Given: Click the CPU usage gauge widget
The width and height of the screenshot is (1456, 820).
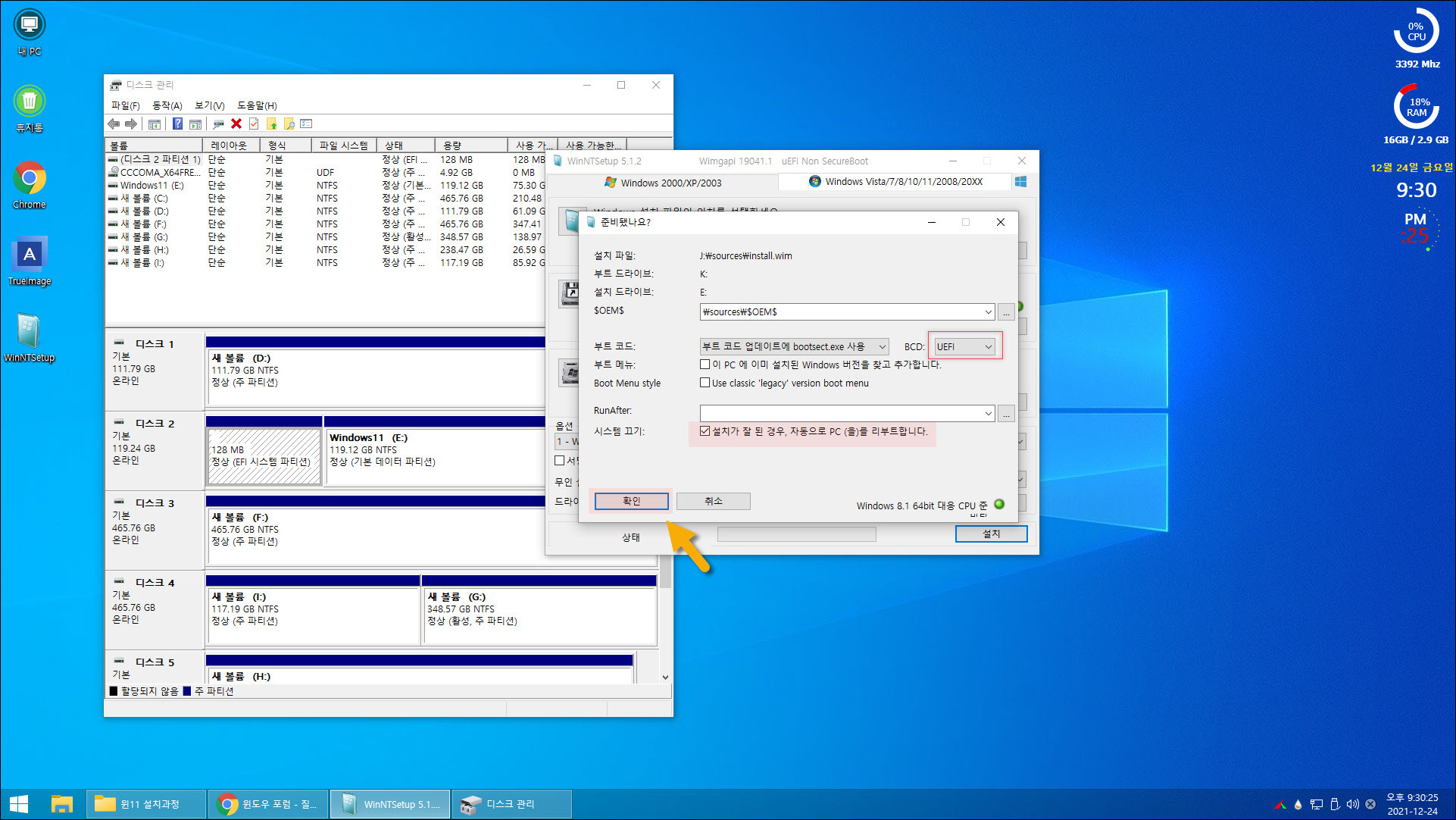Looking at the screenshot, I should tap(1416, 31).
